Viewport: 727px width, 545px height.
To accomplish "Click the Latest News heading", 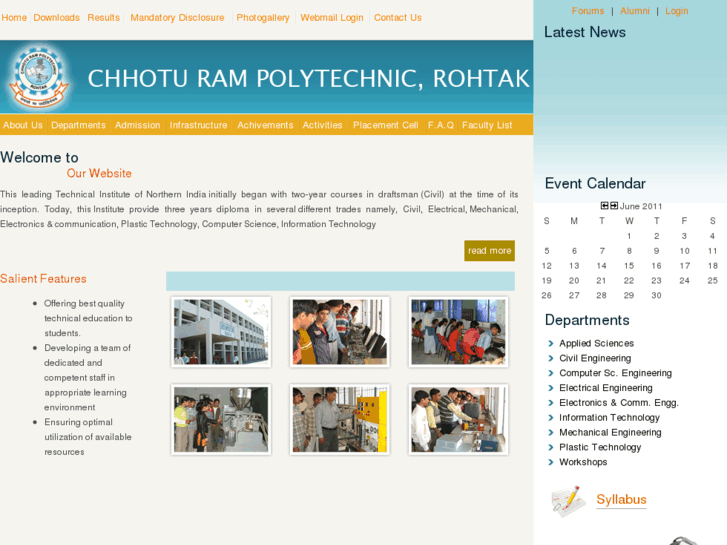I will (x=585, y=32).
